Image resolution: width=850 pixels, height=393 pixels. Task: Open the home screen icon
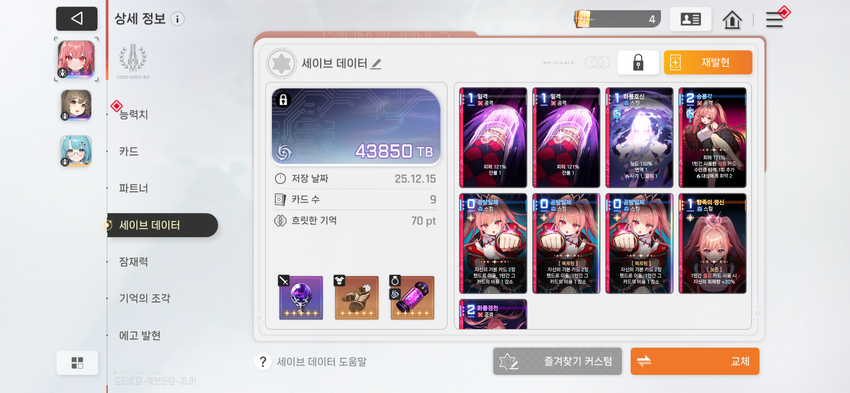point(732,20)
